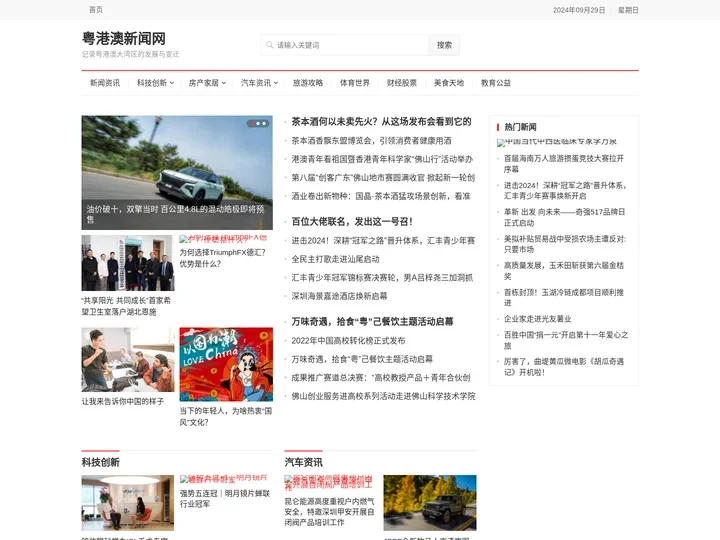Open 昆仑能源高度重视户内燃气安全 article
The height and width of the screenshot is (540, 720).
pos(329,512)
